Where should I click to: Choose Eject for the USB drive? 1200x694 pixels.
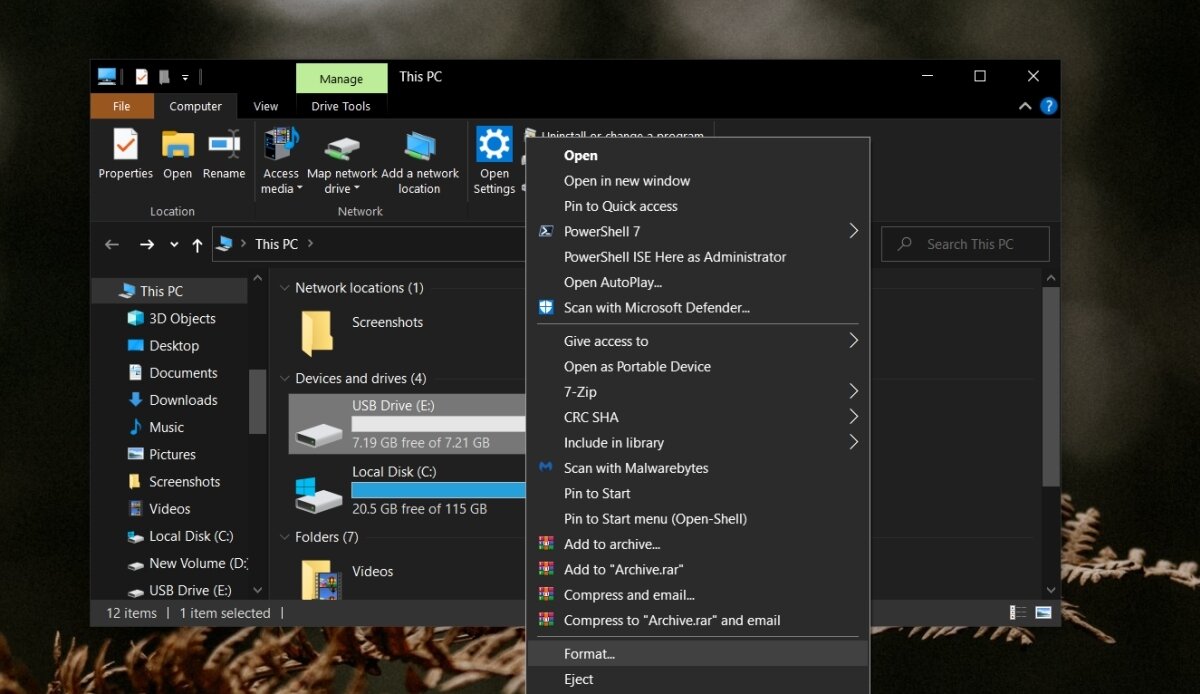click(578, 679)
